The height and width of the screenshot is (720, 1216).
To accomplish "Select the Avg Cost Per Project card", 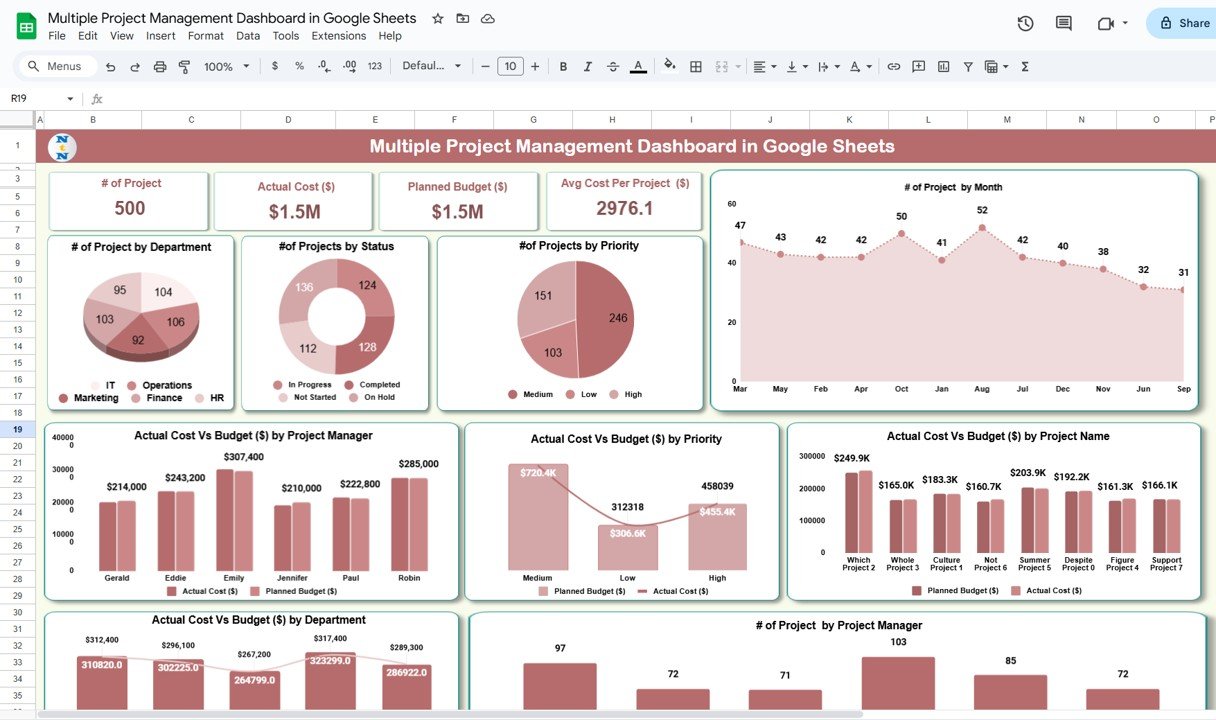I will coord(625,200).
